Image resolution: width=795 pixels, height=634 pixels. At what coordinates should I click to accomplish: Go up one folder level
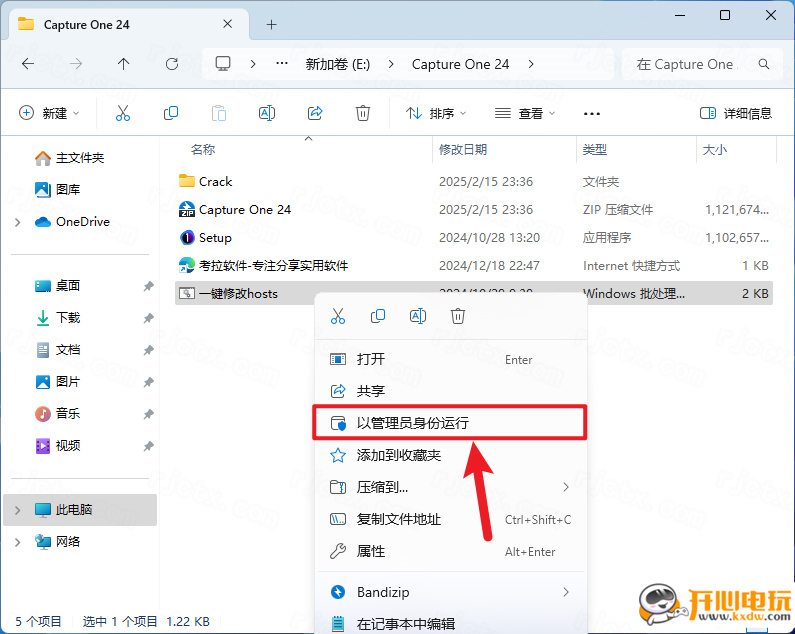123,64
